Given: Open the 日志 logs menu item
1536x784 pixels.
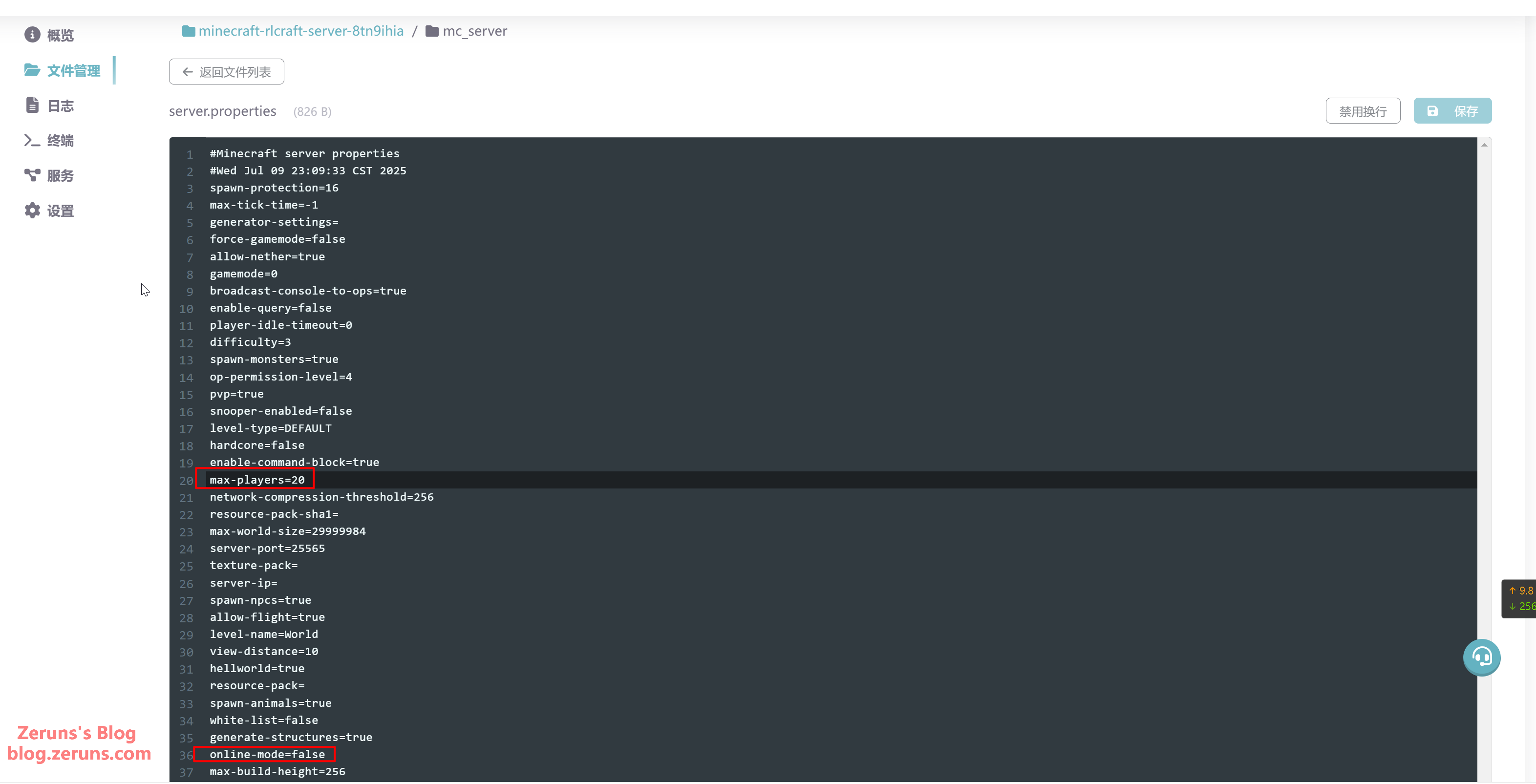Looking at the screenshot, I should (60, 106).
